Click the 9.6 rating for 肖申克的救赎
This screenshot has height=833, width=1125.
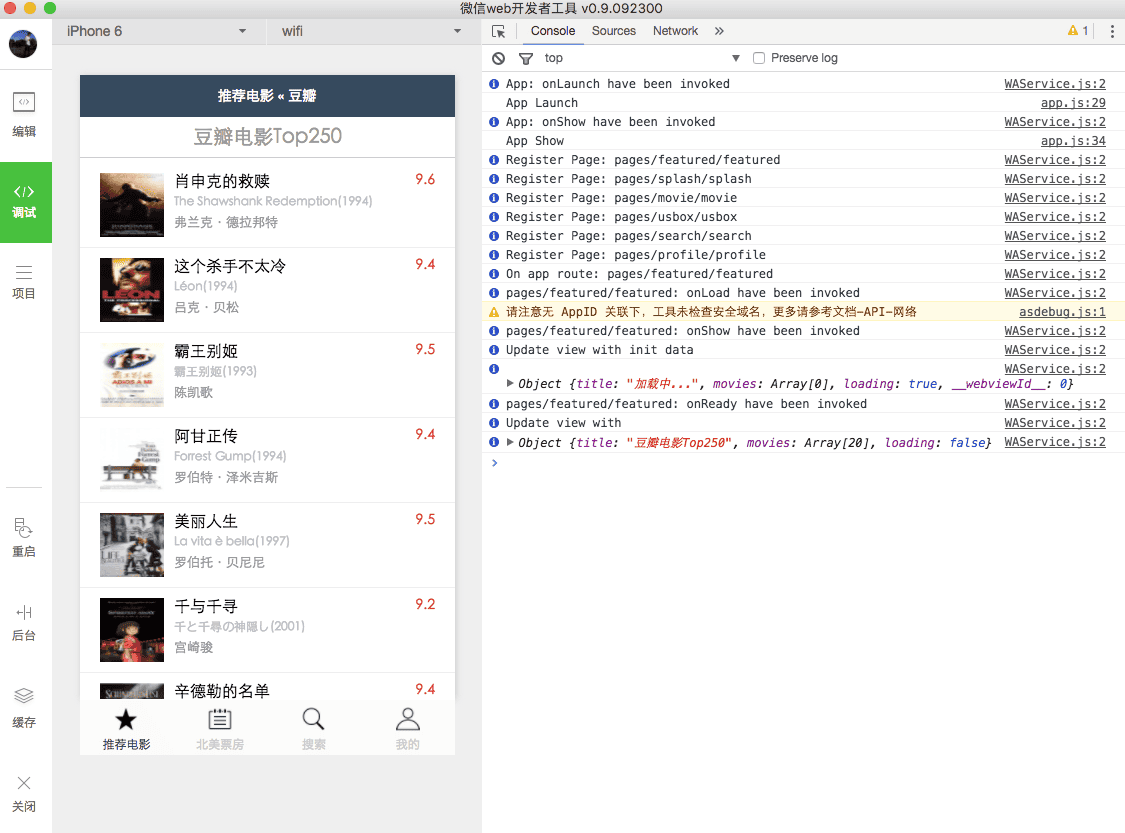tap(425, 179)
